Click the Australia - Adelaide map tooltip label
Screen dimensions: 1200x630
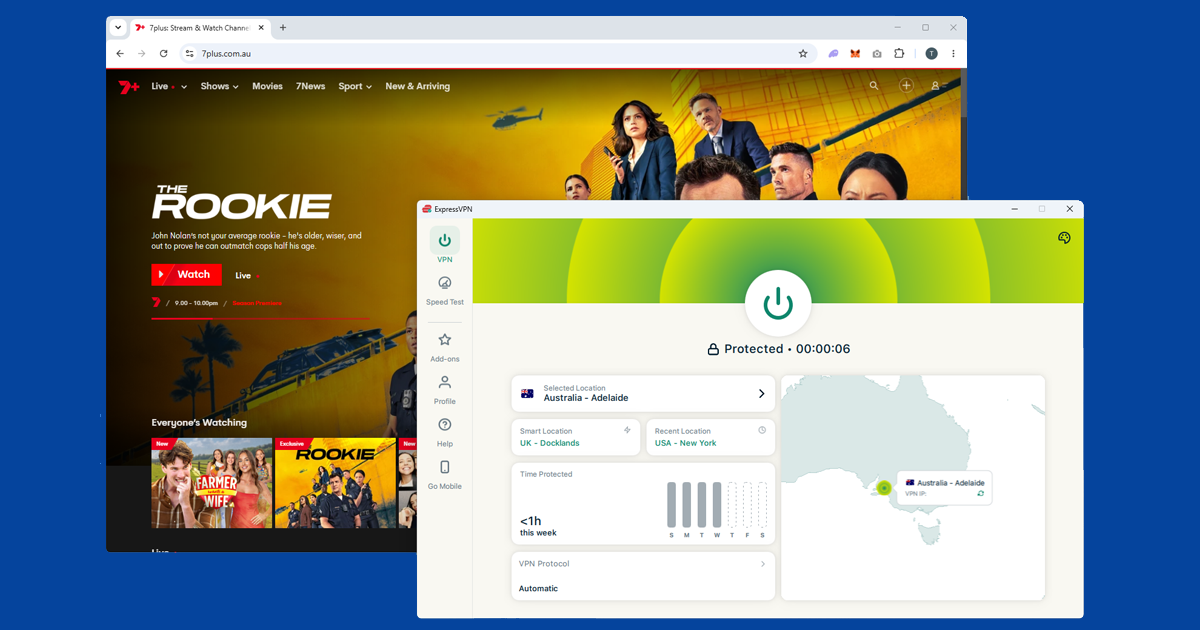click(950, 483)
